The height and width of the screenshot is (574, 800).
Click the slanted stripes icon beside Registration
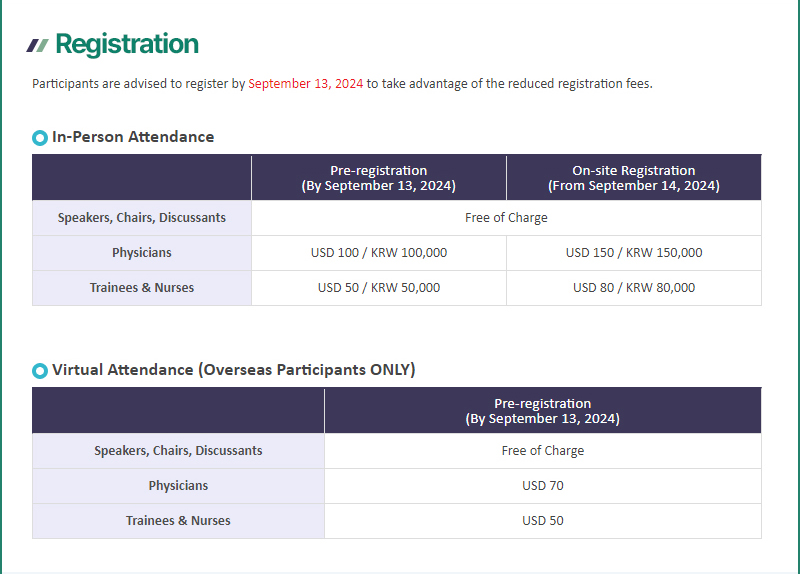37,45
